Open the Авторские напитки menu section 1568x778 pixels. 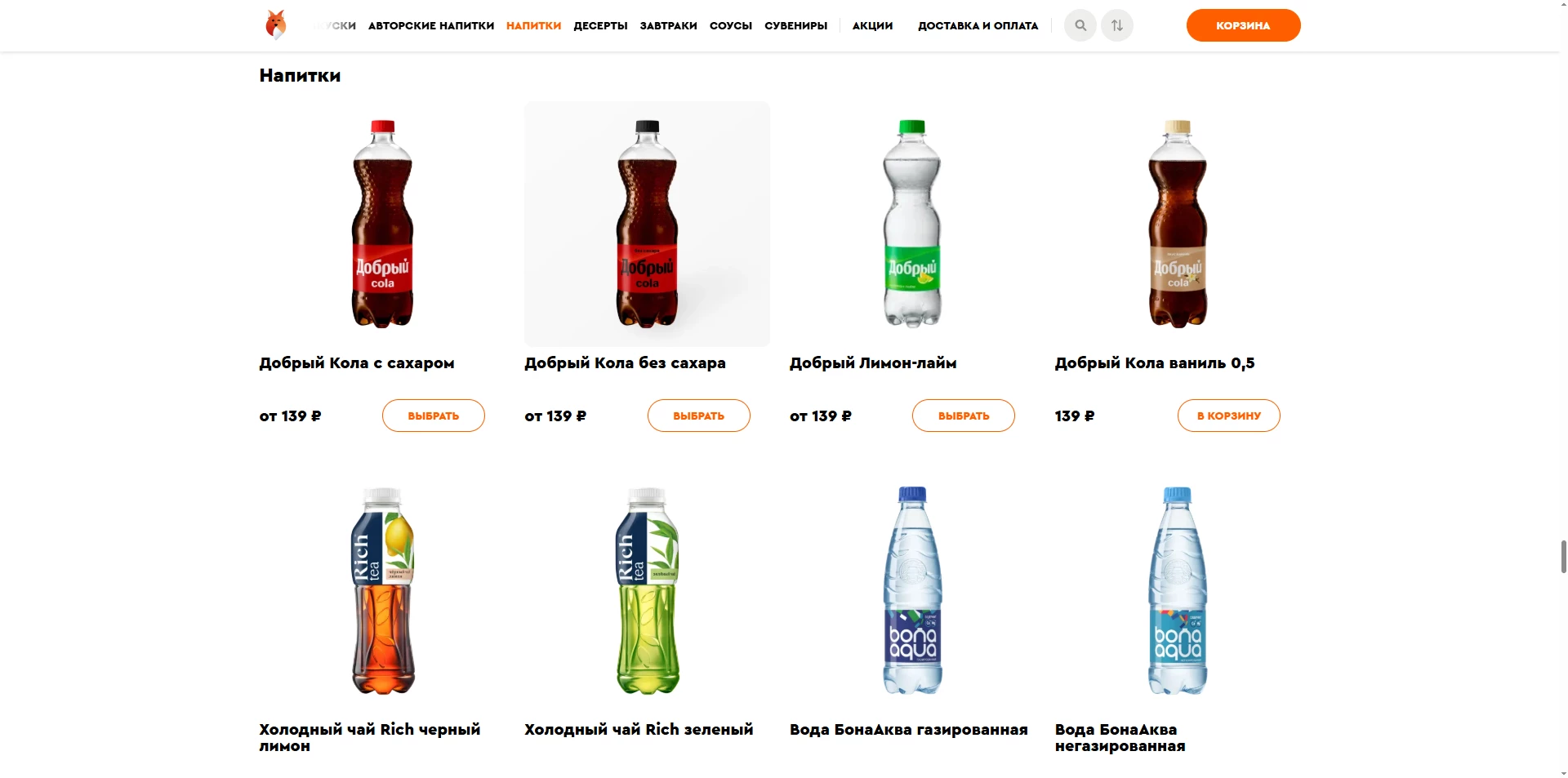coord(431,26)
